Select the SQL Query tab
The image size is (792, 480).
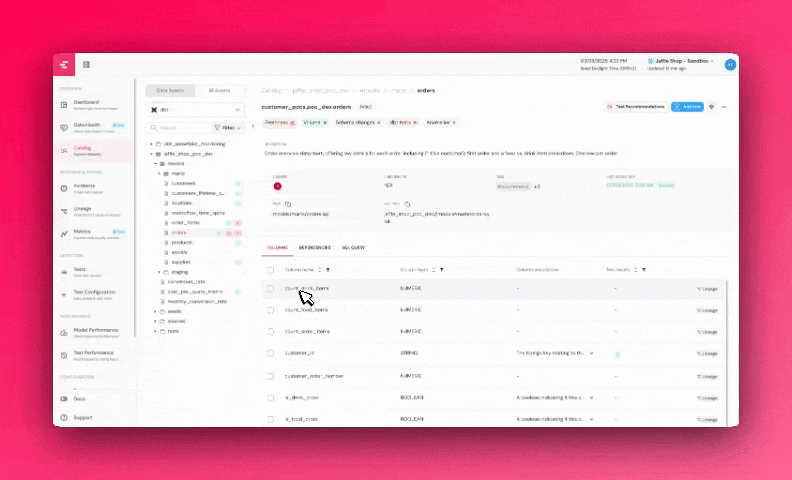click(353, 248)
